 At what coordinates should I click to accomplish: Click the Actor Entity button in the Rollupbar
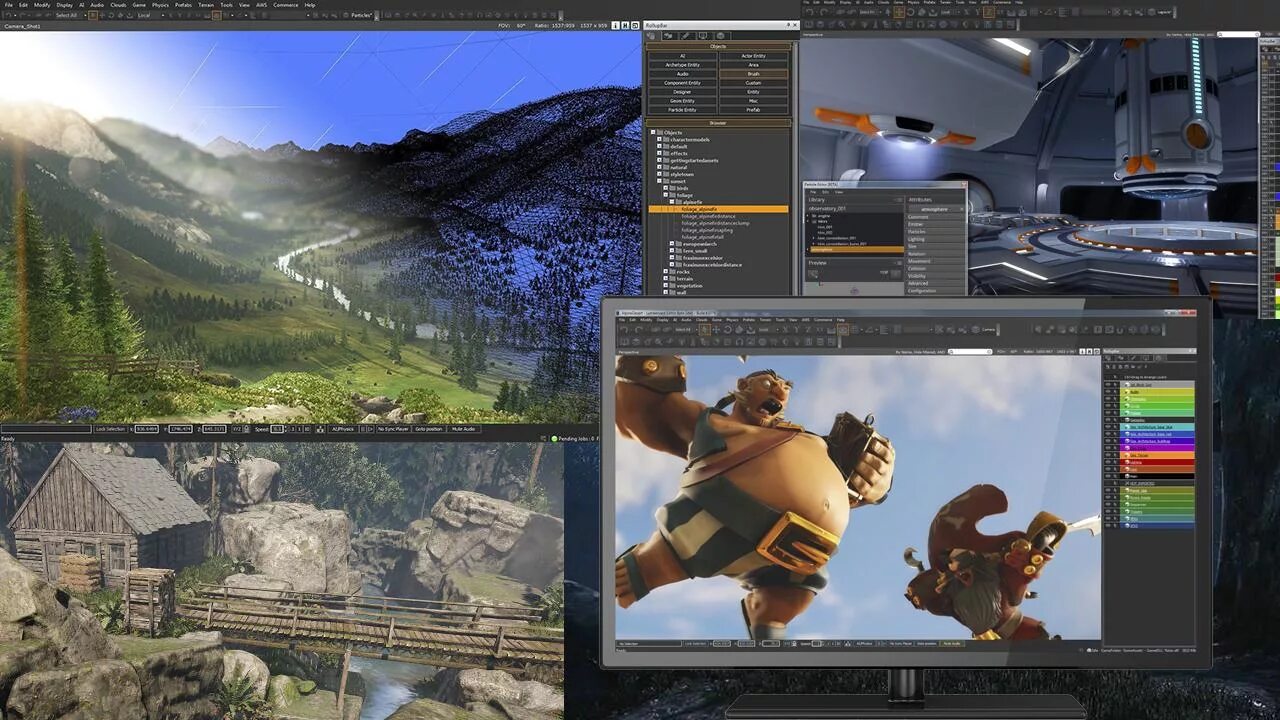(x=753, y=56)
